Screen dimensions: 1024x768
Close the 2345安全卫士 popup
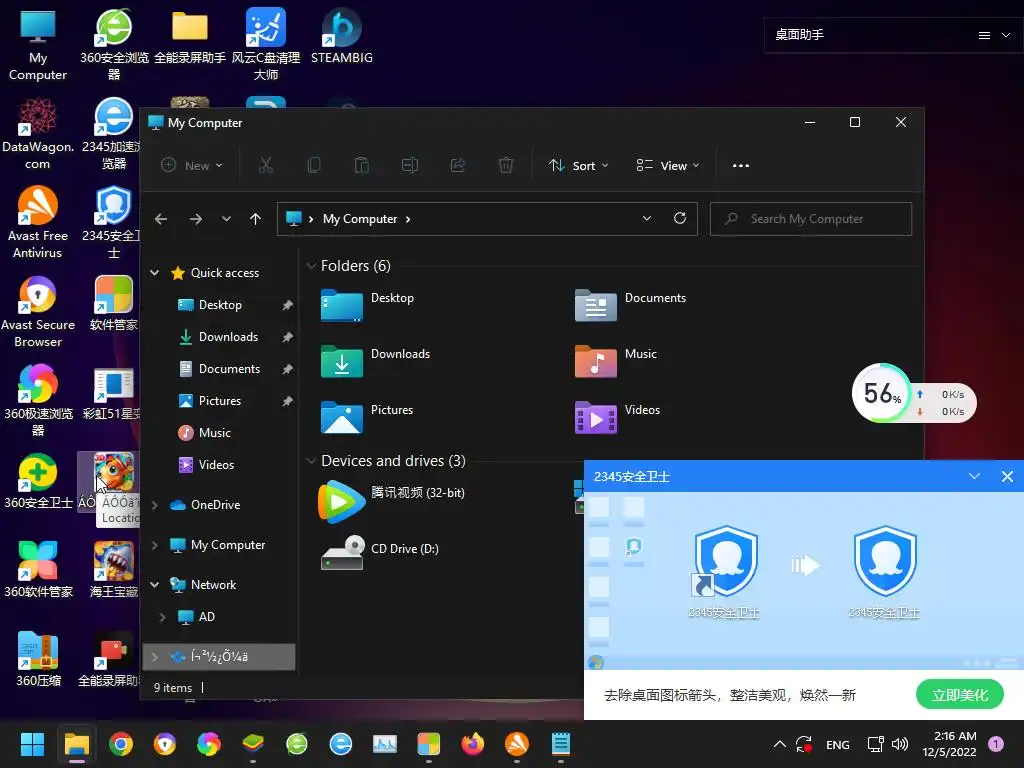(x=1007, y=476)
